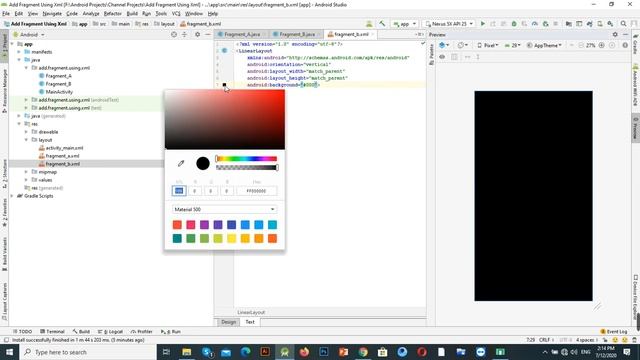Open the Task View icon in taskbar

166,352
